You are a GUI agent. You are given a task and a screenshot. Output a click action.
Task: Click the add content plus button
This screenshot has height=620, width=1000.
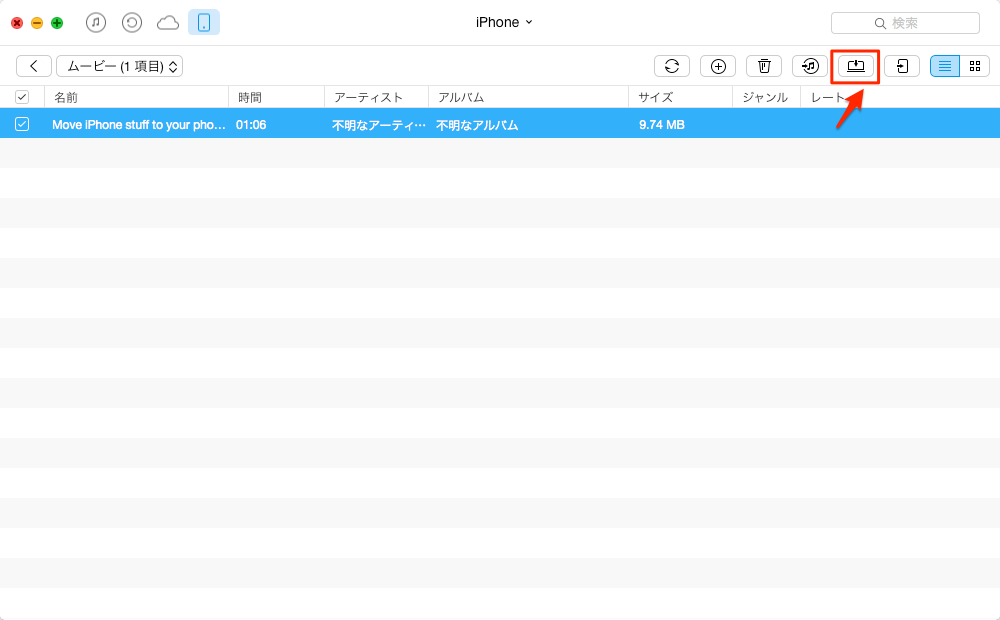pos(718,66)
